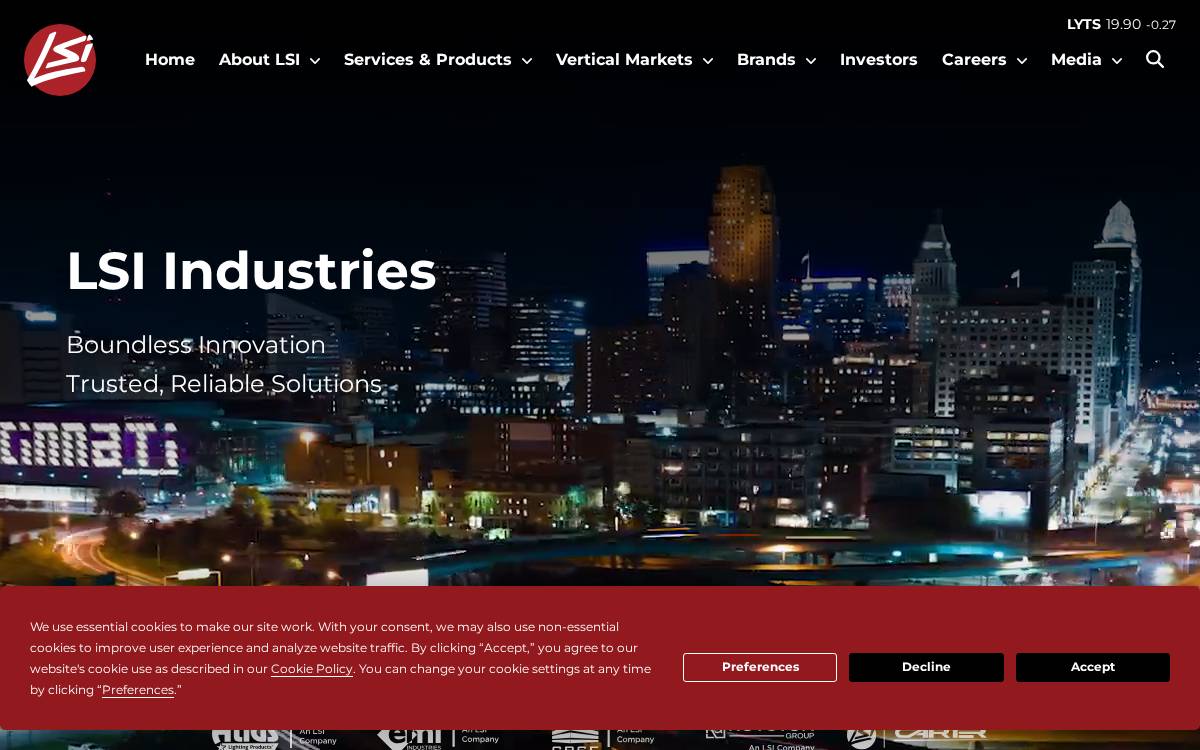Click the Decline cookies button
1200x750 pixels.
(x=926, y=667)
